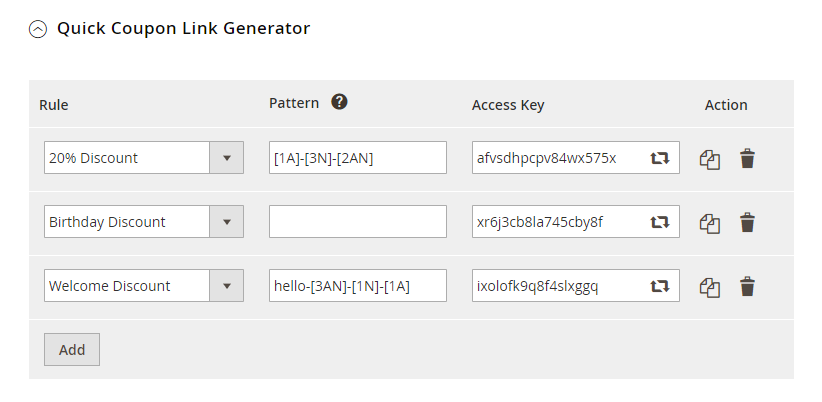Delete the 20% Discount row
This screenshot has width=822, height=402.
tap(747, 158)
